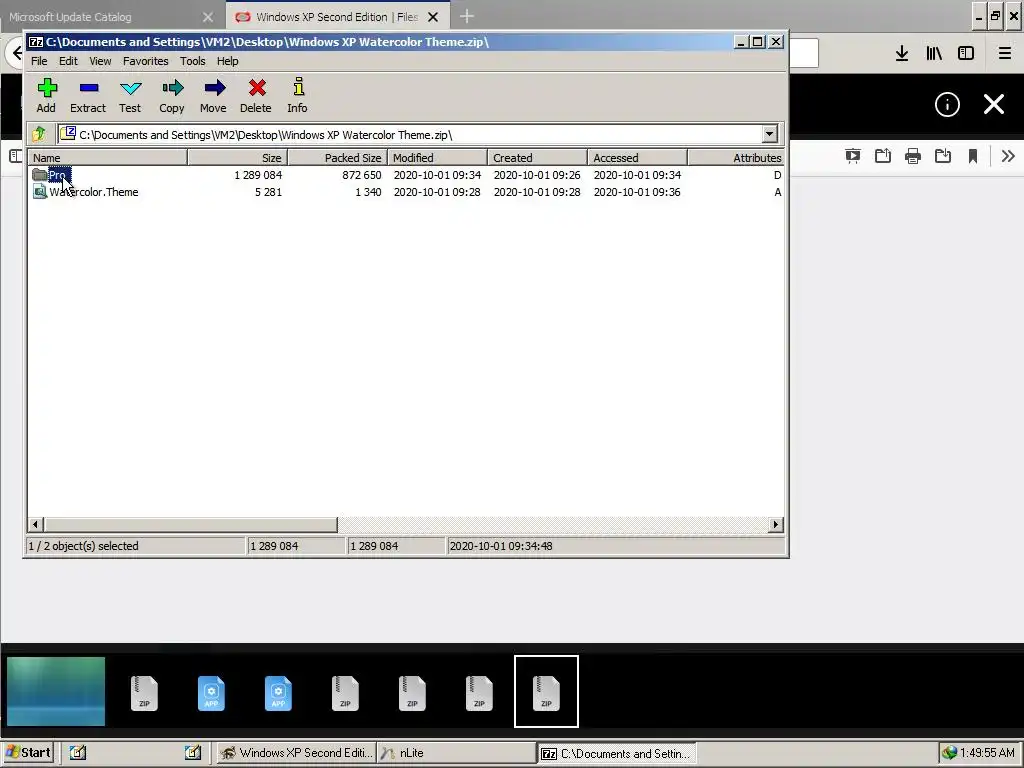Screen dimensions: 1024x768
Task: Click the first quick launch notepad icon
Action: 78,753
